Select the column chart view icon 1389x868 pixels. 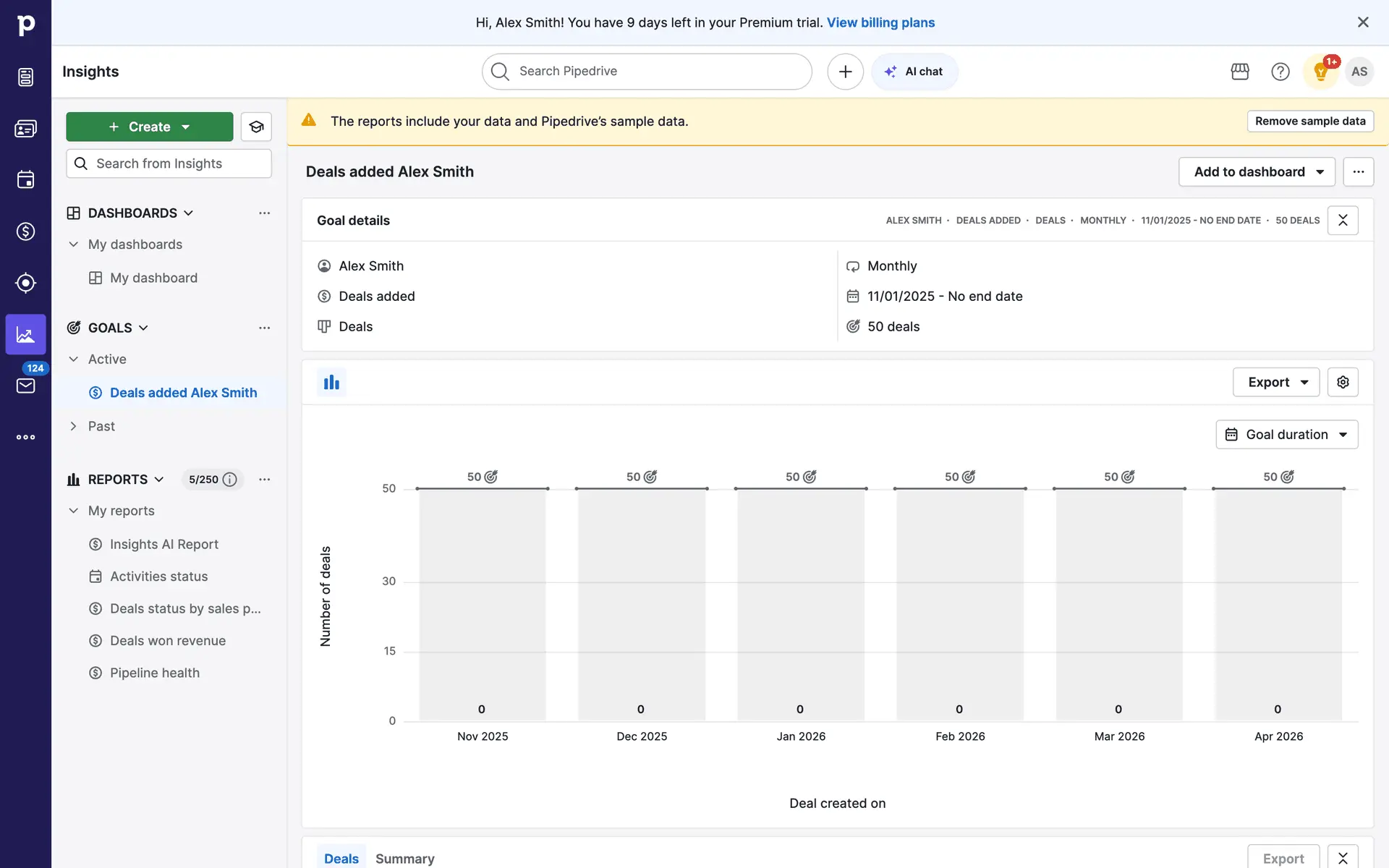point(331,382)
